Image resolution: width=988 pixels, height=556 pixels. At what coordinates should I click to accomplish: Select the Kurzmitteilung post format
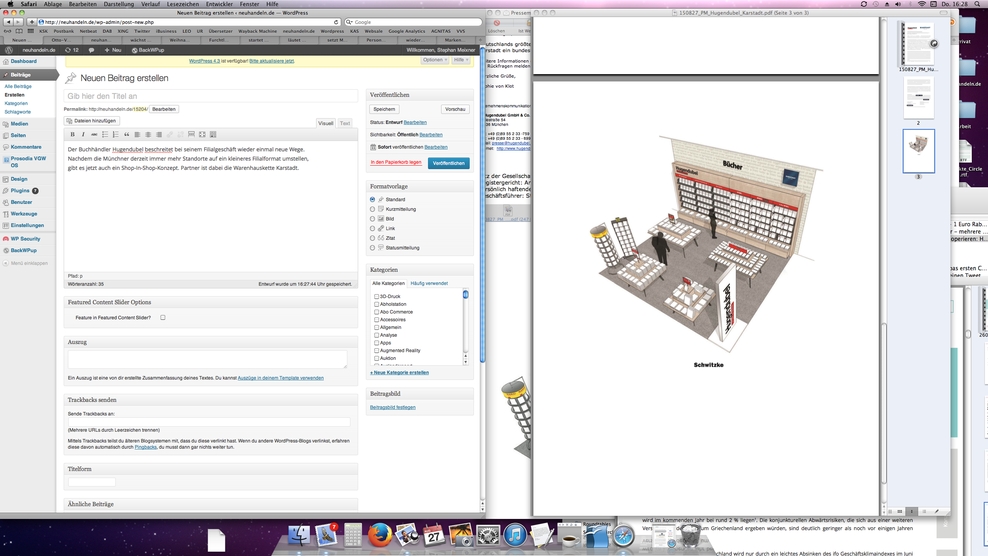click(372, 209)
